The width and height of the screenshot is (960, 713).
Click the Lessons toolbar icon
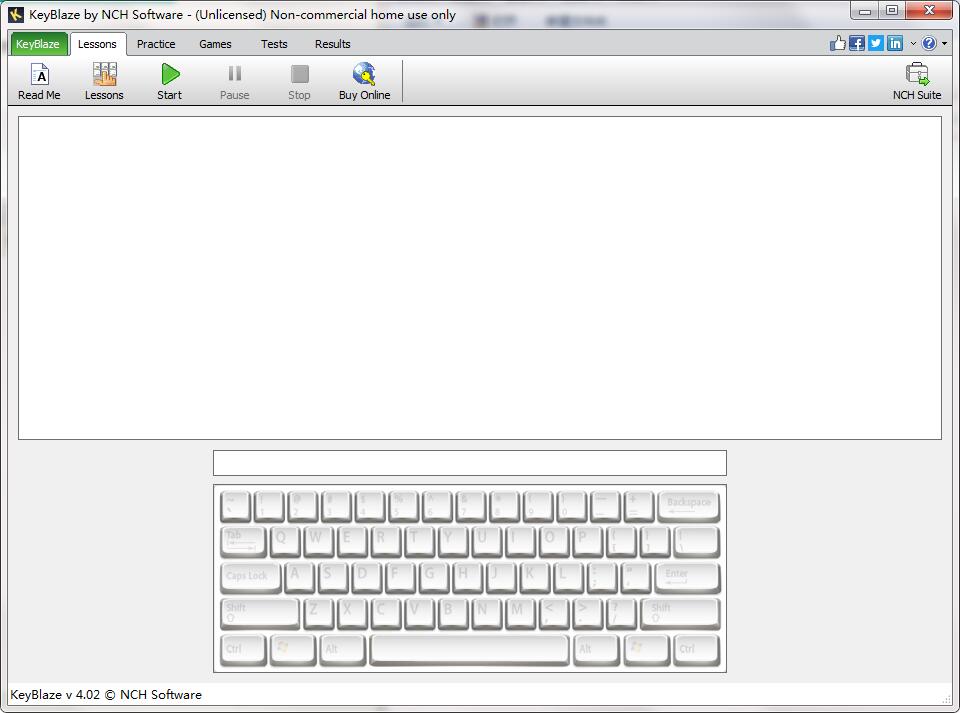tap(104, 81)
